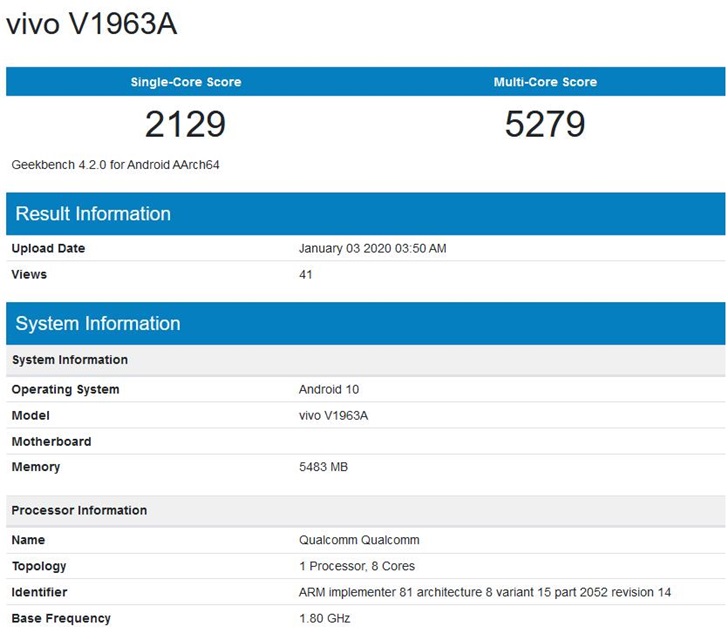
Task: Click the Motherboard row label
Action: pos(51,441)
